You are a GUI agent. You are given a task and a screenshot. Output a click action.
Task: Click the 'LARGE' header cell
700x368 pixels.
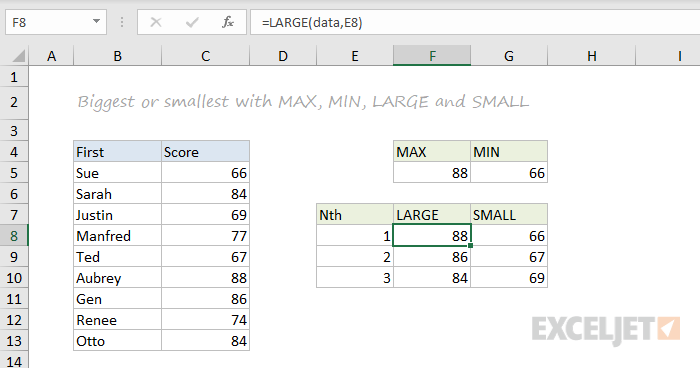pyautogui.click(x=432, y=215)
